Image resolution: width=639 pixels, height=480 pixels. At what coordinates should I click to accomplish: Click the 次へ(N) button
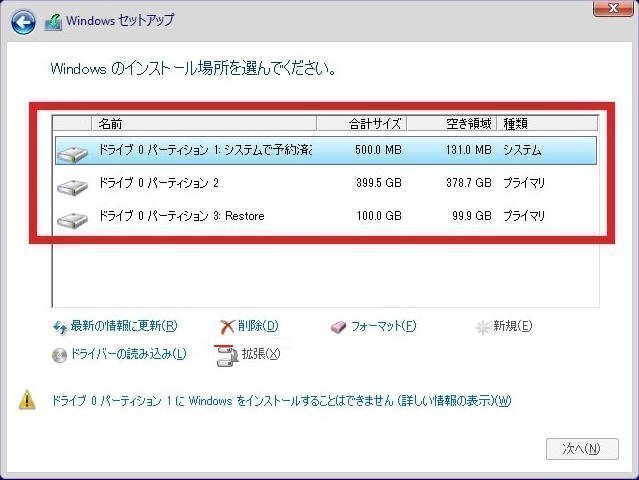tap(582, 449)
